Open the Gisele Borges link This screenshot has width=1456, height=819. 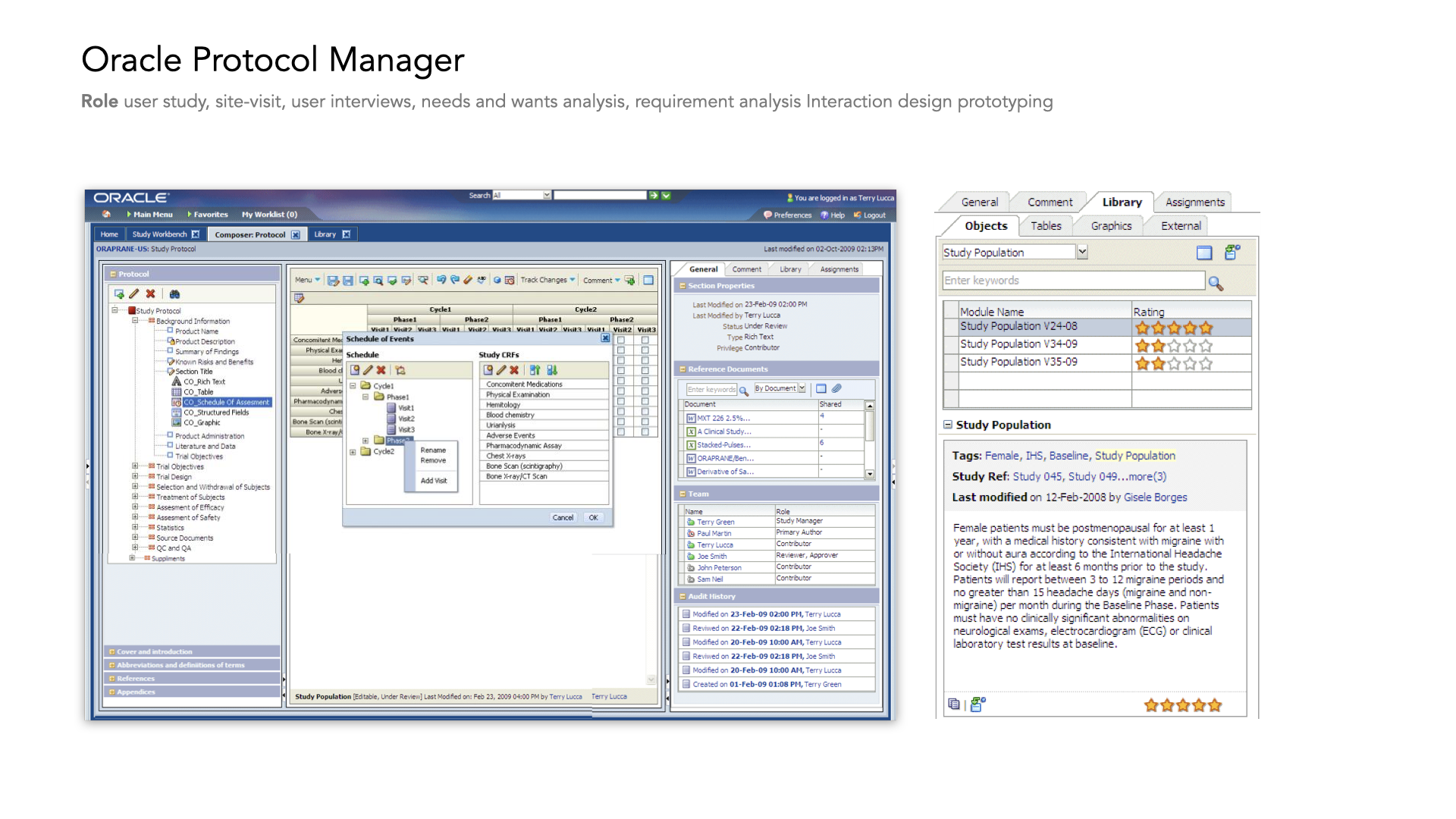click(1155, 497)
